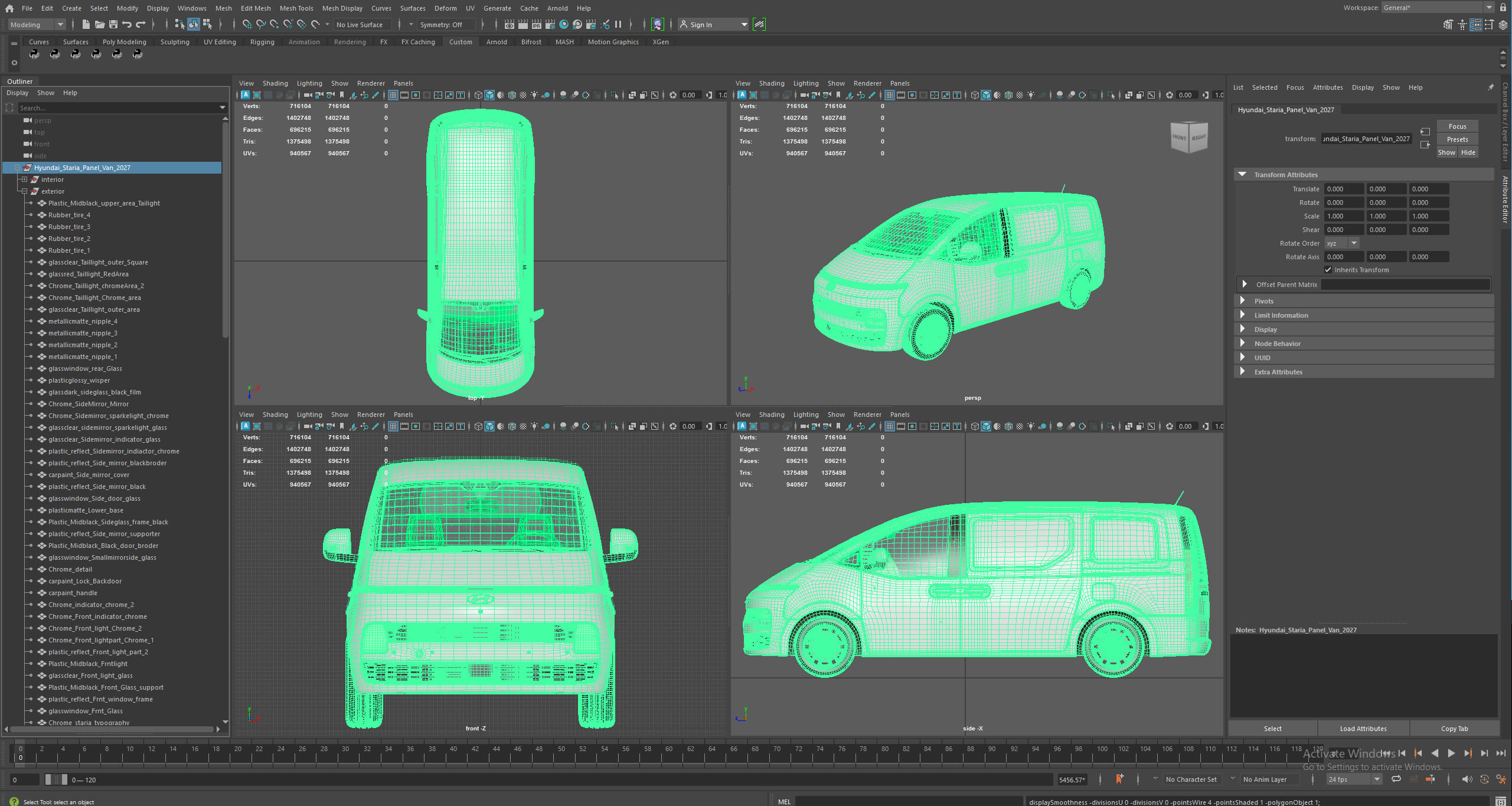Undo the last action with arrow icon

click(x=127, y=24)
